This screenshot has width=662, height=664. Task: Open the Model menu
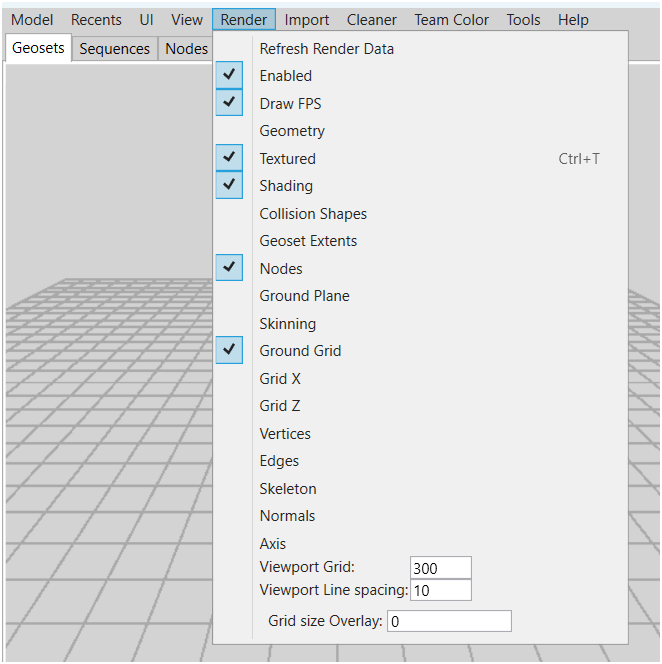[32, 20]
